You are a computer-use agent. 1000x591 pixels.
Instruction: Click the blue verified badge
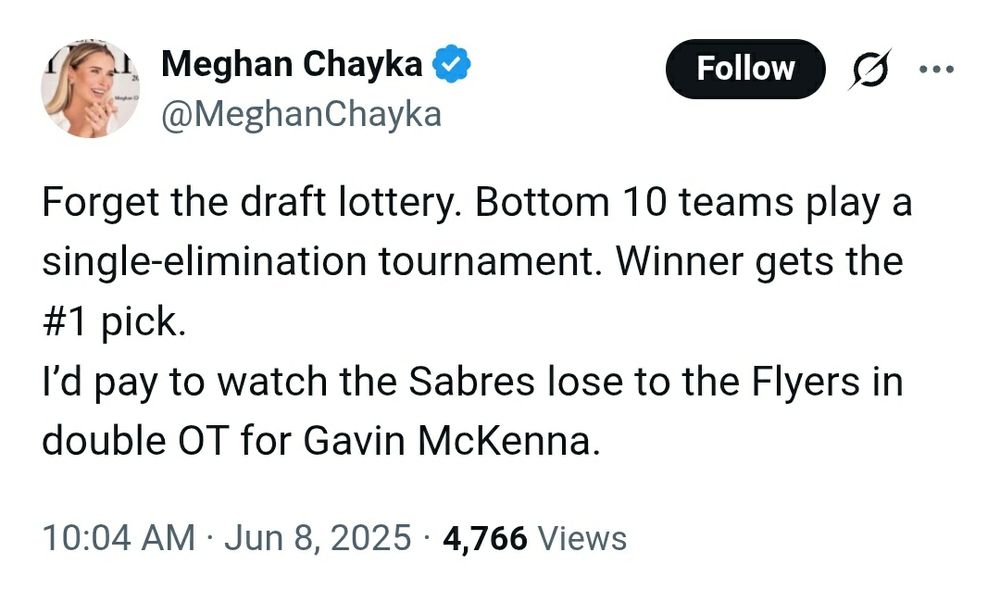tap(452, 66)
